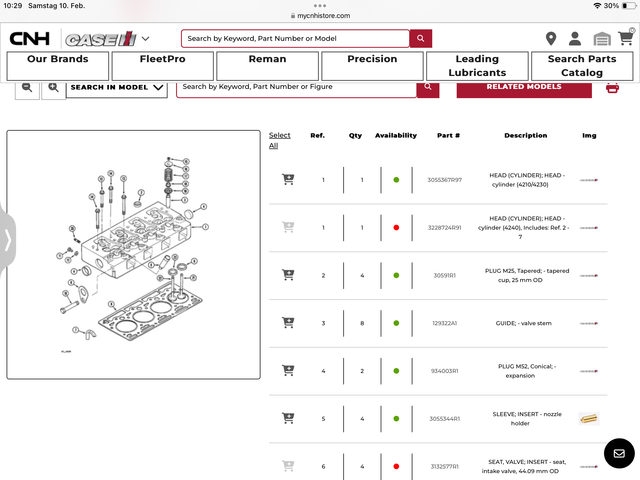Click the SLEEVE INSERT nozzle holder description

pyautogui.click(x=527, y=419)
